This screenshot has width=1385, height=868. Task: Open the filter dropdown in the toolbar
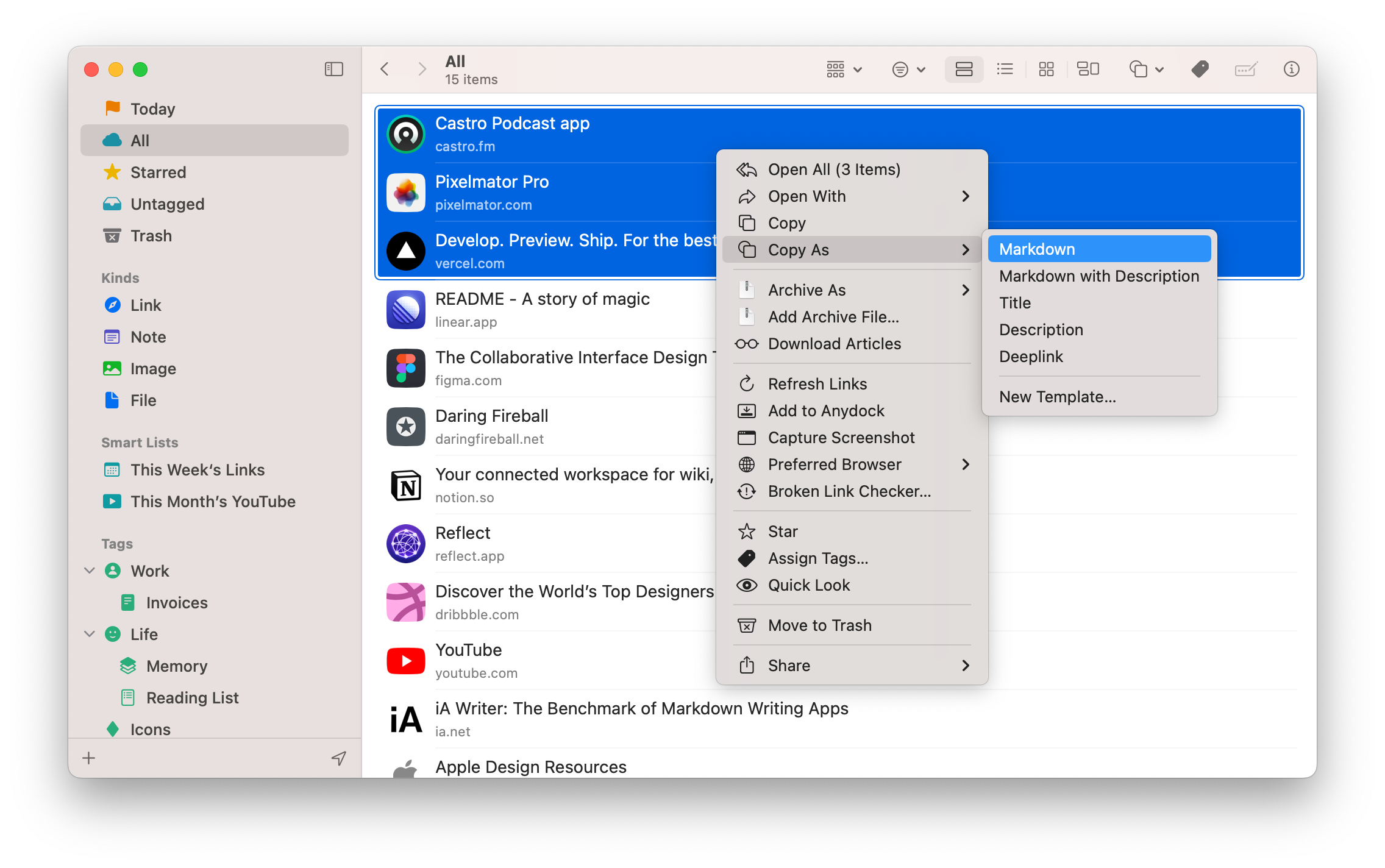coord(908,69)
